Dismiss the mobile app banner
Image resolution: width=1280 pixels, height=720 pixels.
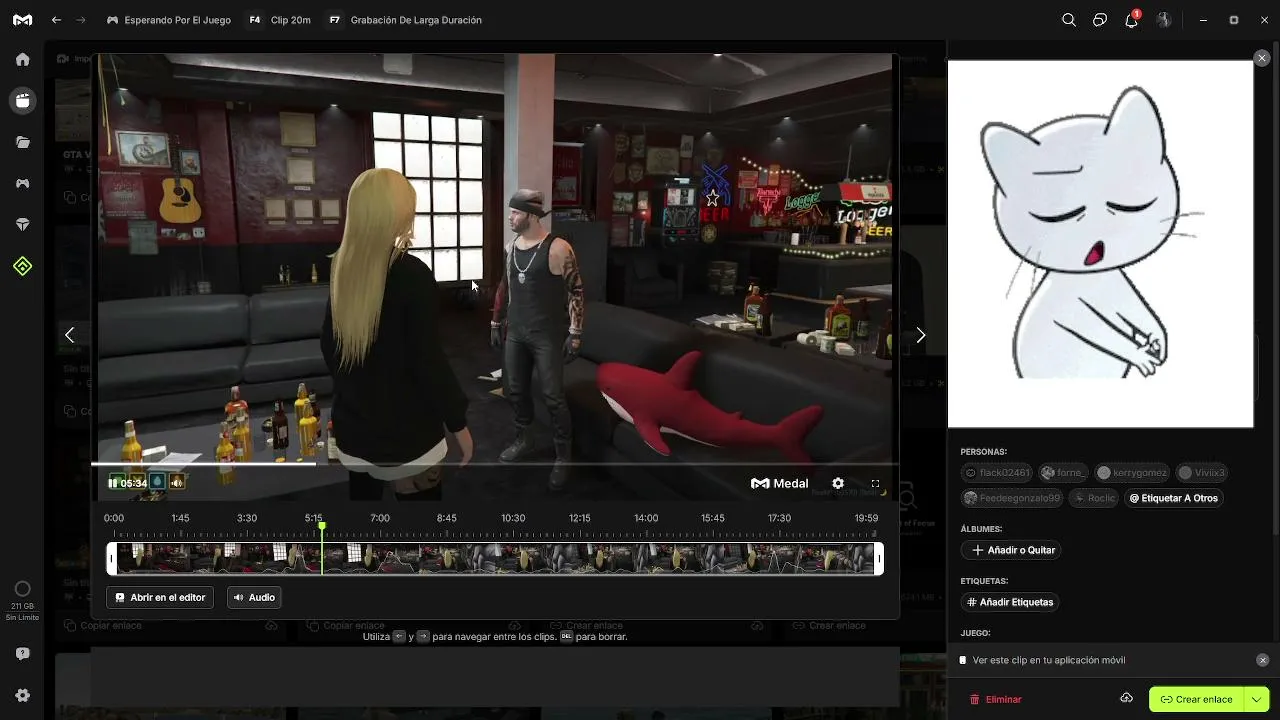pos(1262,660)
